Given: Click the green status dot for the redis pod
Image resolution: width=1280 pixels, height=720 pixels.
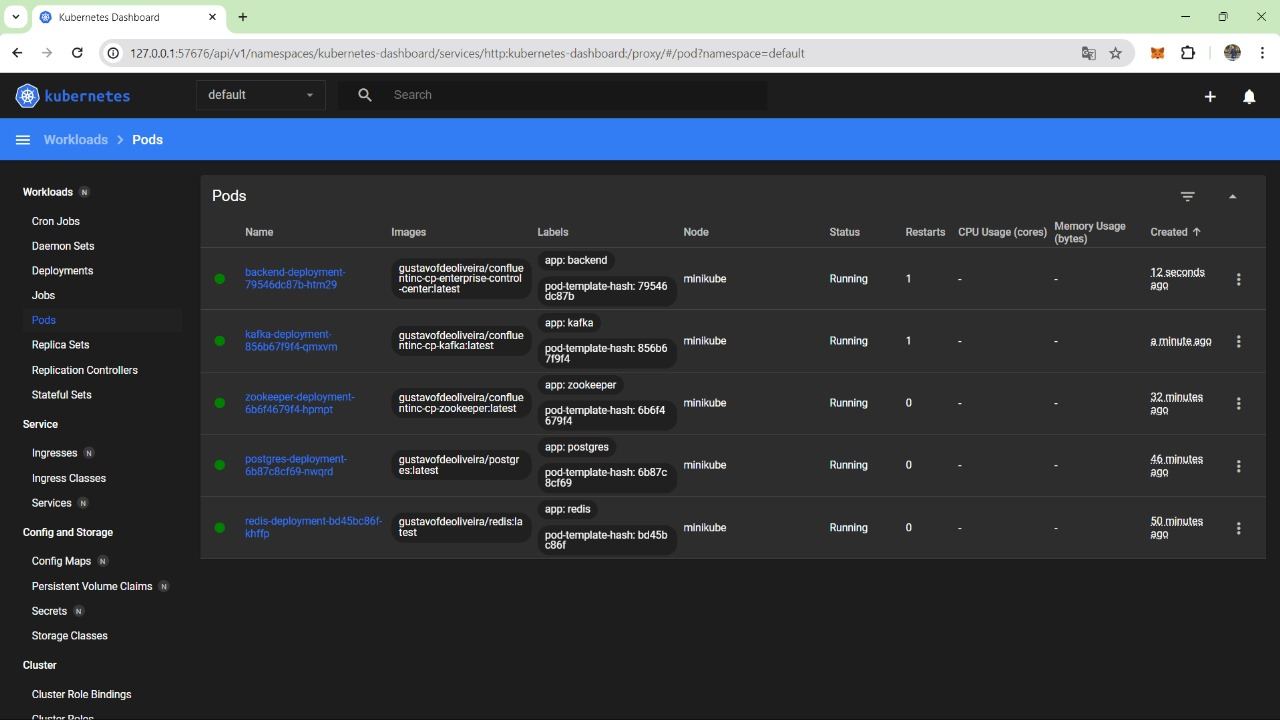Looking at the screenshot, I should [x=220, y=528].
